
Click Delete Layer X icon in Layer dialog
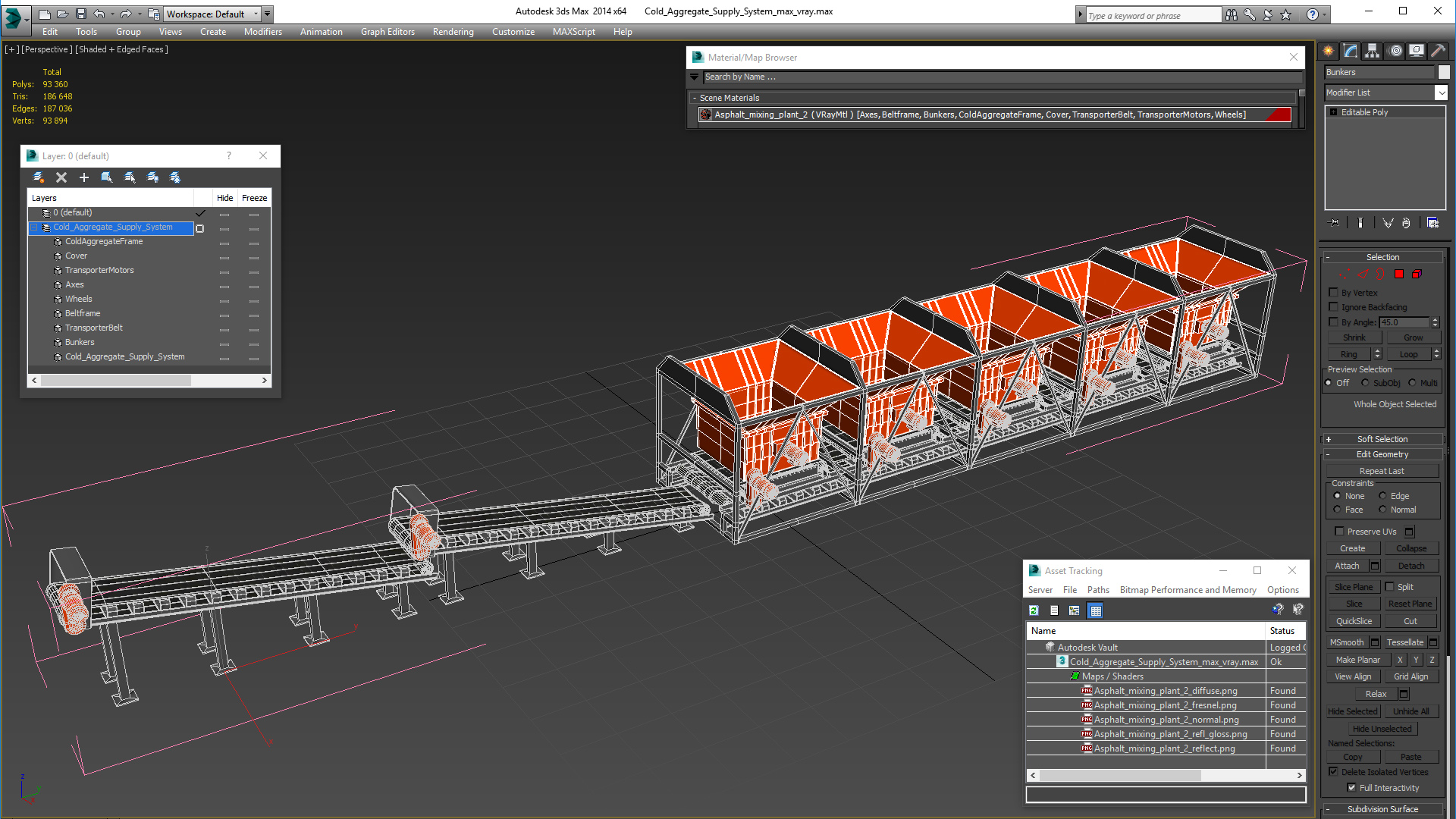point(61,177)
